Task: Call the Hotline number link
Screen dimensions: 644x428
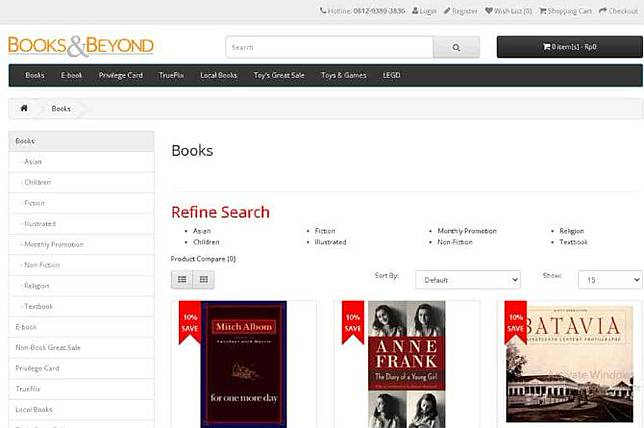Action: click(363, 11)
